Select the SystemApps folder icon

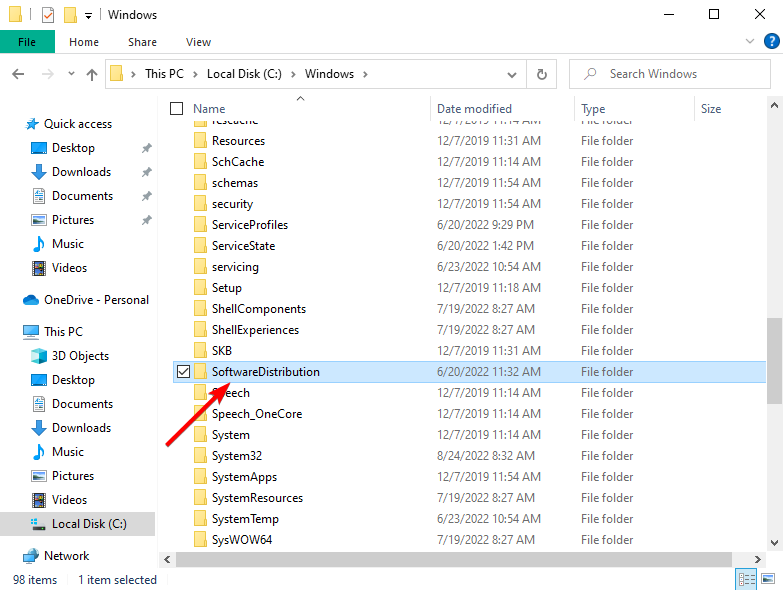pyautogui.click(x=200, y=477)
